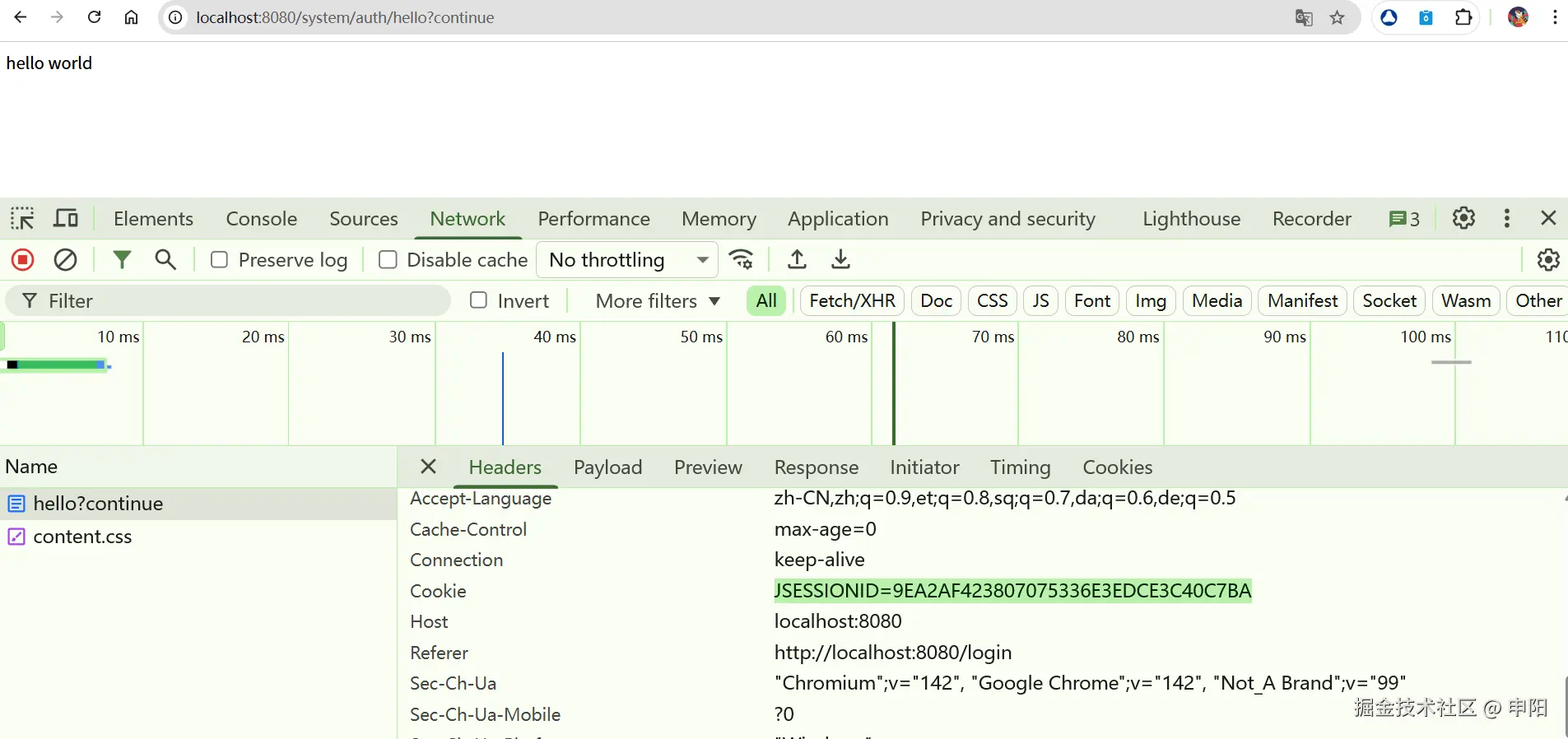Viewport: 1568px width, 739px height.
Task: Switch to the Console tab
Action: [x=261, y=219]
